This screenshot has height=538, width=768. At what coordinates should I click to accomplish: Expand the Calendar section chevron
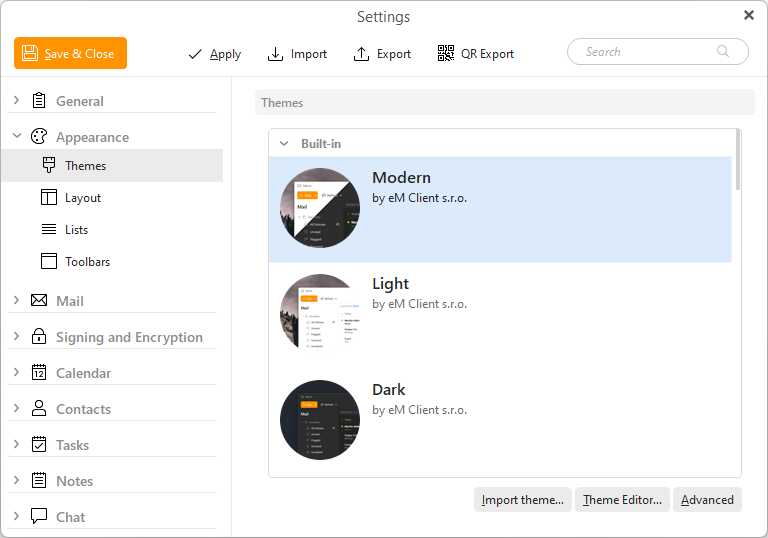click(x=17, y=372)
